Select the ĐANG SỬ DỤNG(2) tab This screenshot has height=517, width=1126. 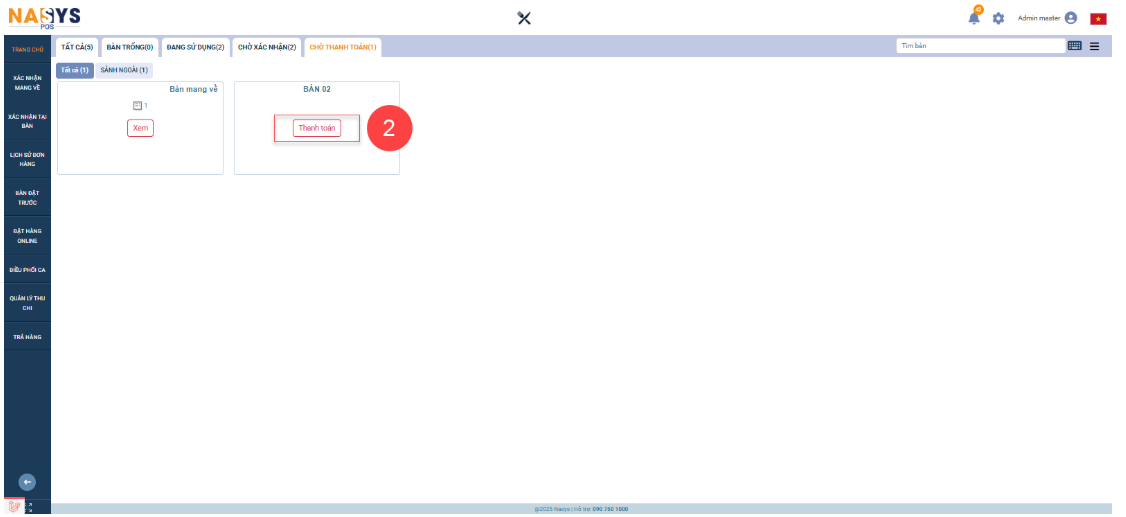pos(195,47)
